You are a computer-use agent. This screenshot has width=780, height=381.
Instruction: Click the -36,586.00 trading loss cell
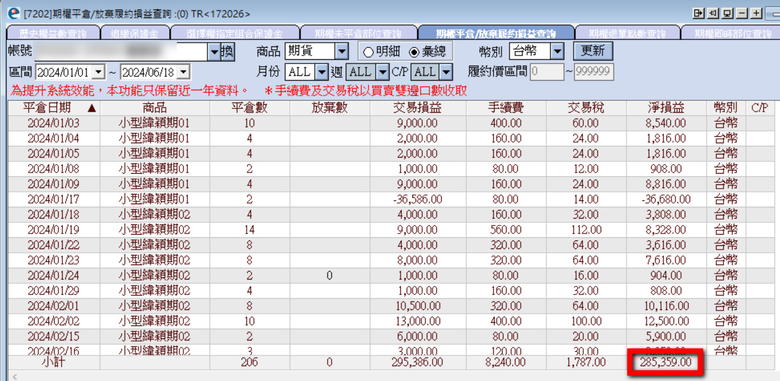(418, 199)
